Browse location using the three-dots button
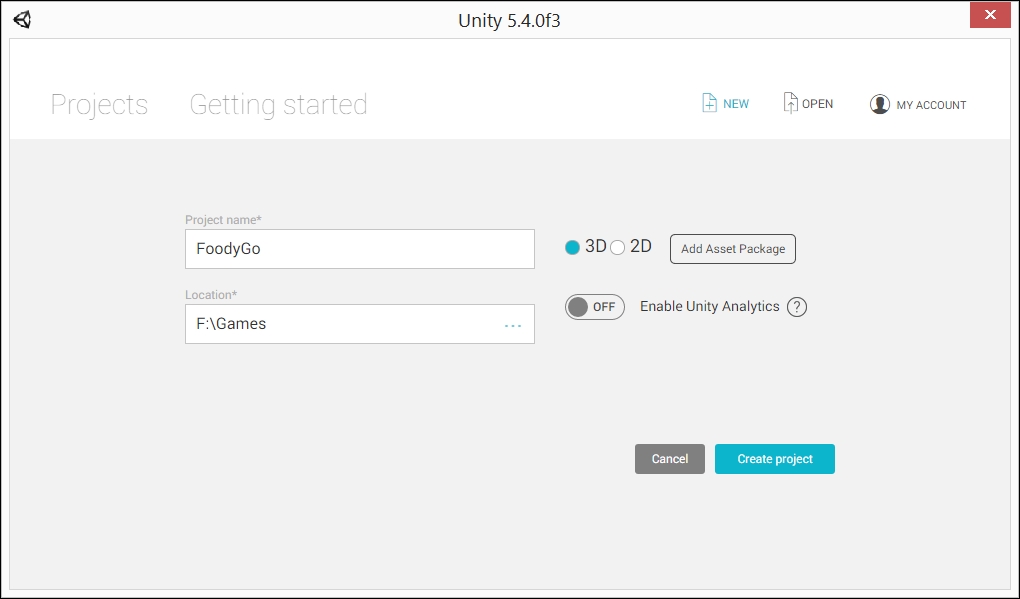1020x599 pixels. [x=513, y=325]
